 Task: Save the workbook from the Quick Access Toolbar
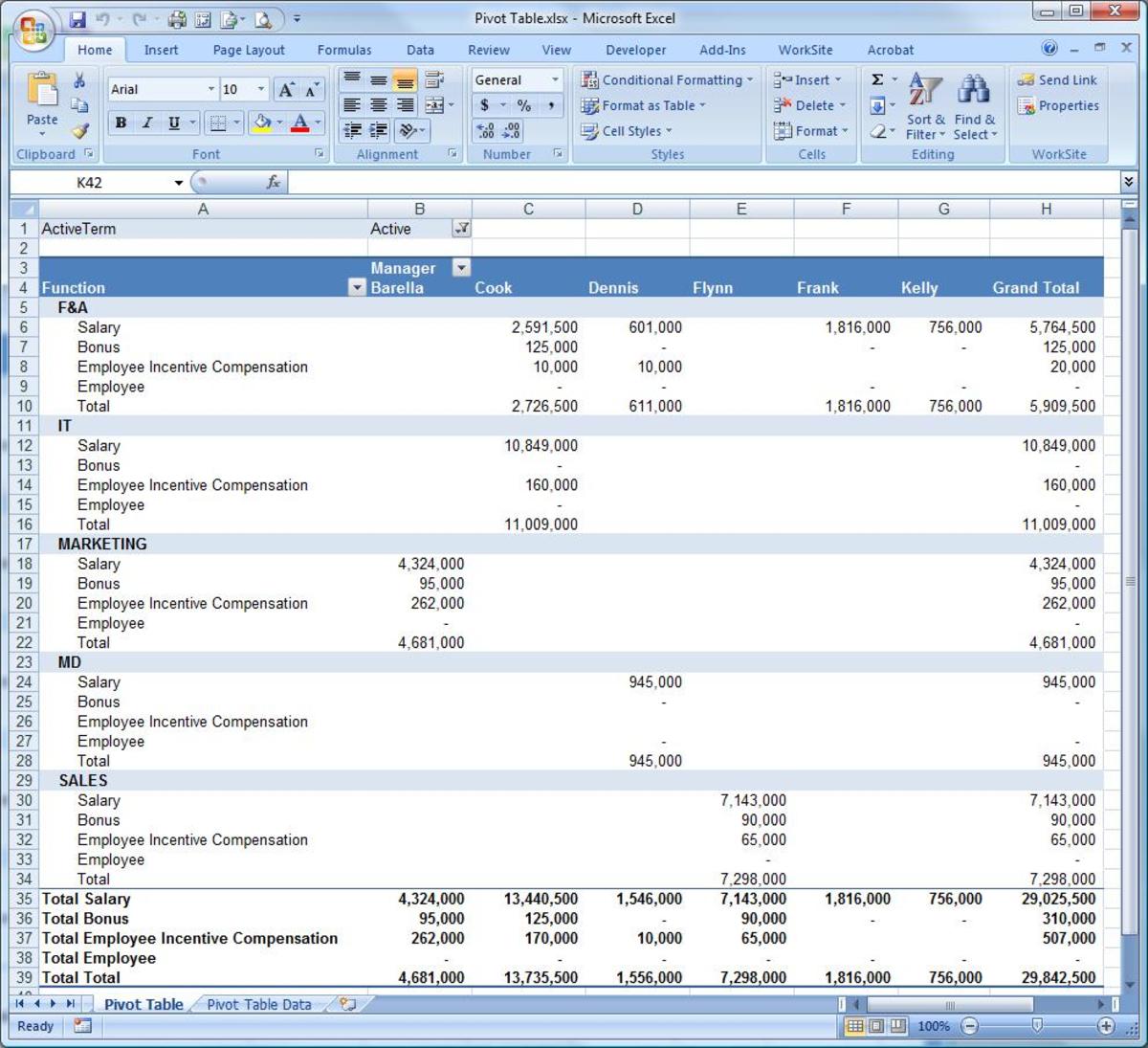pyautogui.click(x=77, y=17)
